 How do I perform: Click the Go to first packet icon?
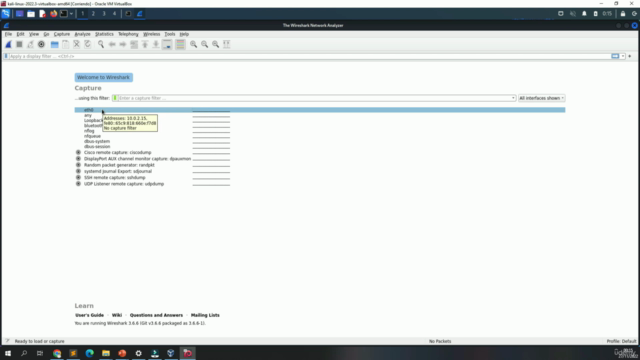145,44
